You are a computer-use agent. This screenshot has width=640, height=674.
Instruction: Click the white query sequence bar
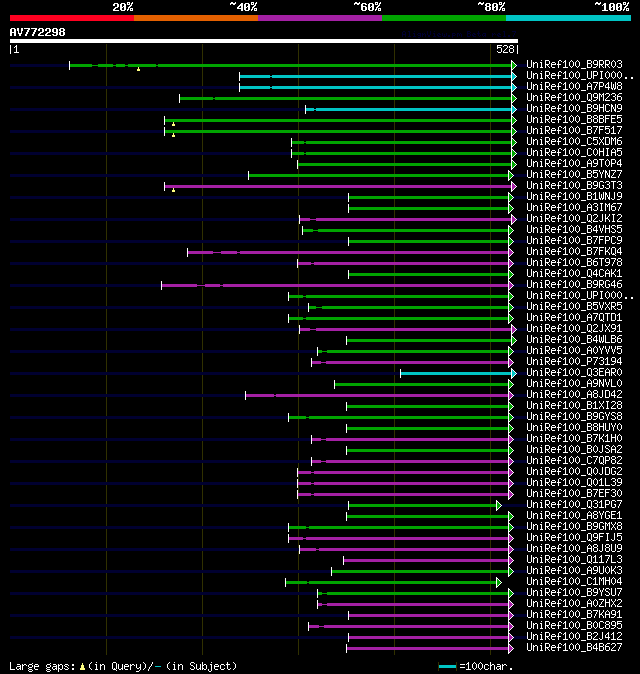264,41
